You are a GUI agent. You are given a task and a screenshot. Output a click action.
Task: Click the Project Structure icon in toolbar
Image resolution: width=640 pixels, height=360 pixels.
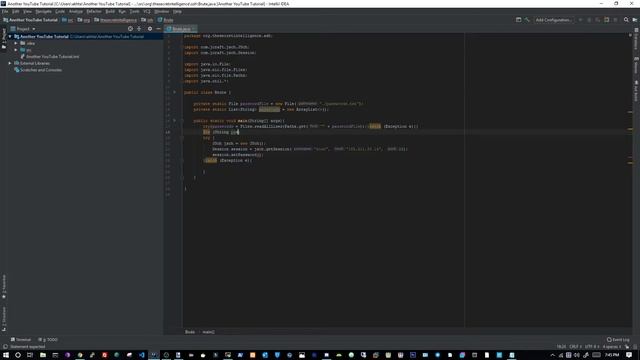518,20
